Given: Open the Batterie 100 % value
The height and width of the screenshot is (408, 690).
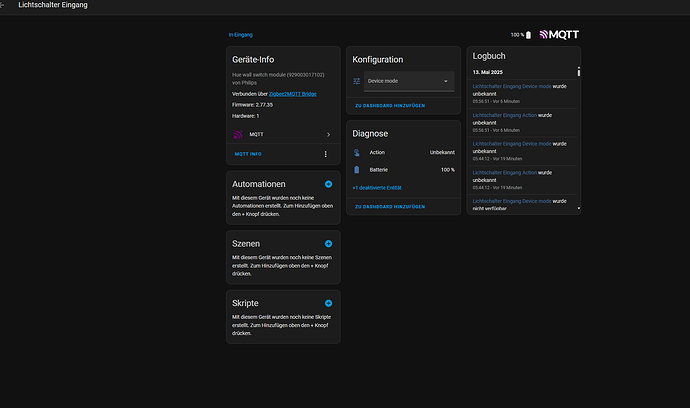Looking at the screenshot, I should coord(448,170).
